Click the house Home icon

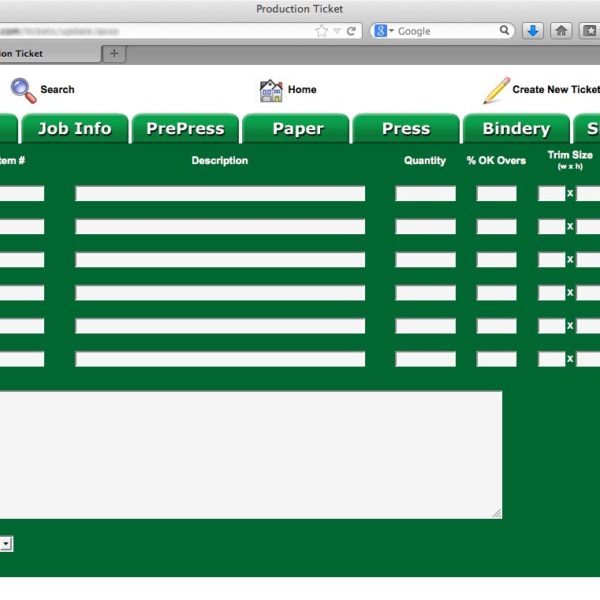pyautogui.click(x=270, y=90)
